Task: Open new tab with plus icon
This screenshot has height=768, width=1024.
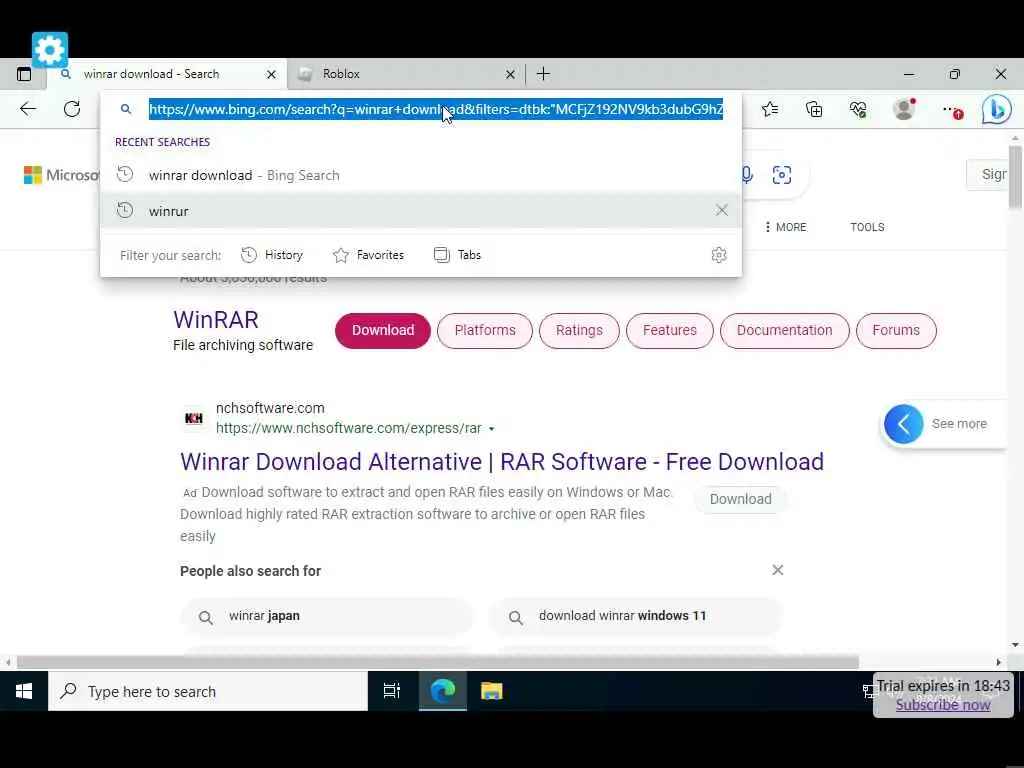Action: coord(543,74)
